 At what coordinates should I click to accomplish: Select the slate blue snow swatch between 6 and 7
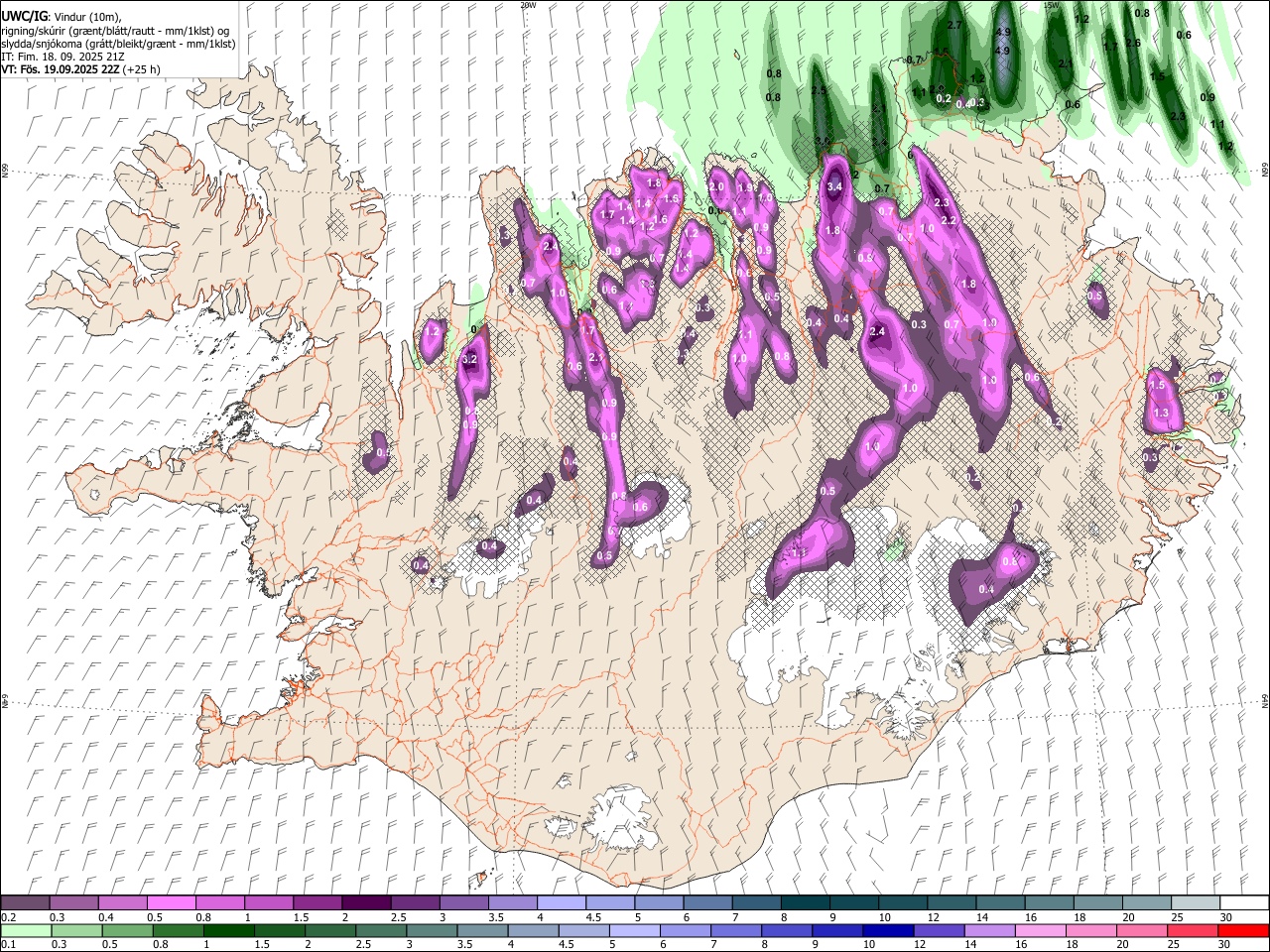[x=707, y=902]
